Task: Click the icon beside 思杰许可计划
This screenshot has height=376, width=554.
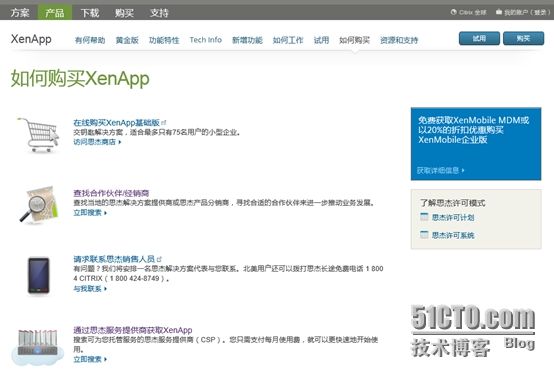Action: tap(424, 217)
